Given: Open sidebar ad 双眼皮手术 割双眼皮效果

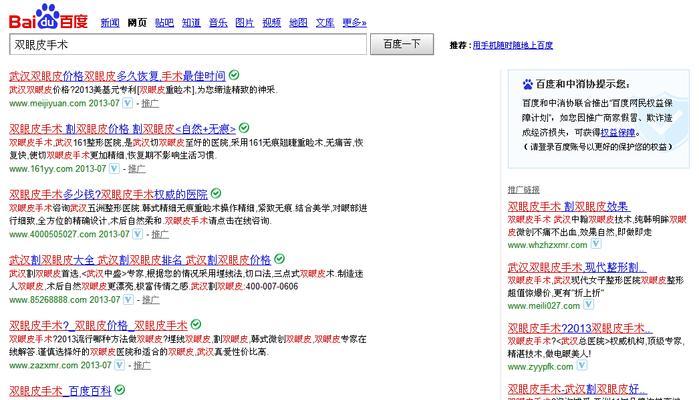Looking at the screenshot, I should [x=569, y=206].
